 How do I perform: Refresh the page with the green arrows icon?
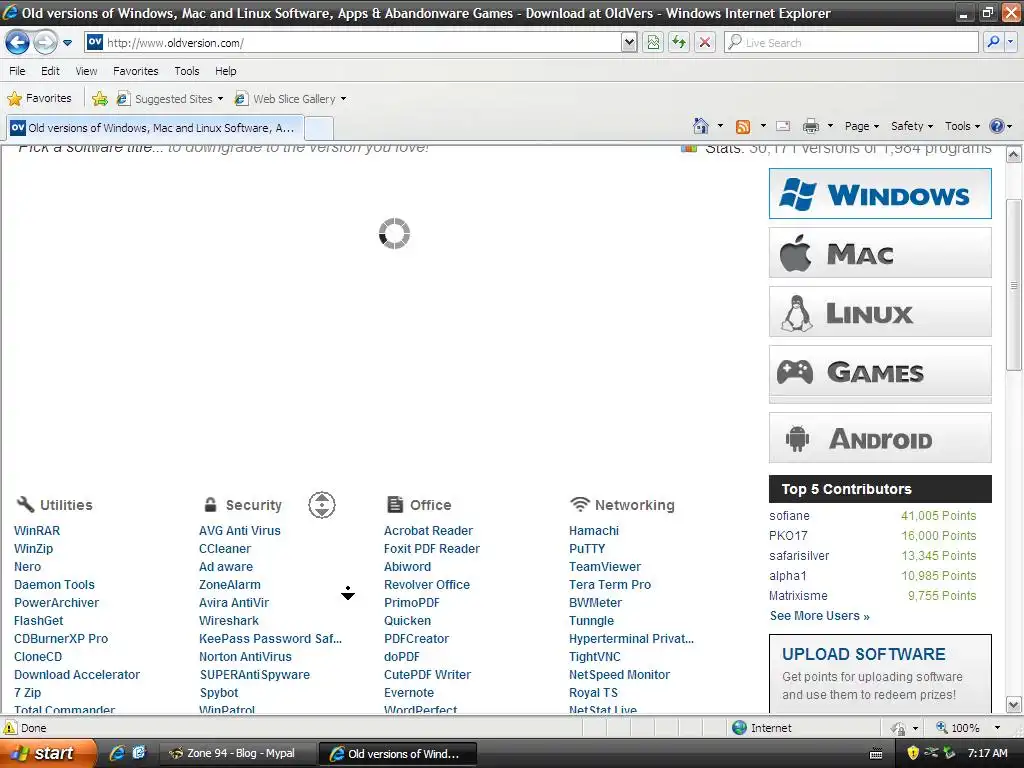point(679,42)
